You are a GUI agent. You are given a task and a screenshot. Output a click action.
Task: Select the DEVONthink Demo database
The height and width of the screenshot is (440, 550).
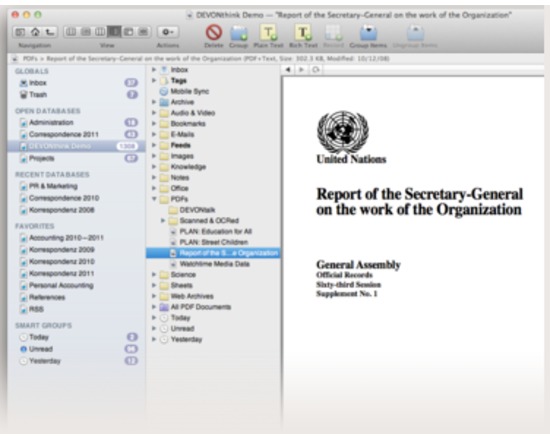point(77,146)
